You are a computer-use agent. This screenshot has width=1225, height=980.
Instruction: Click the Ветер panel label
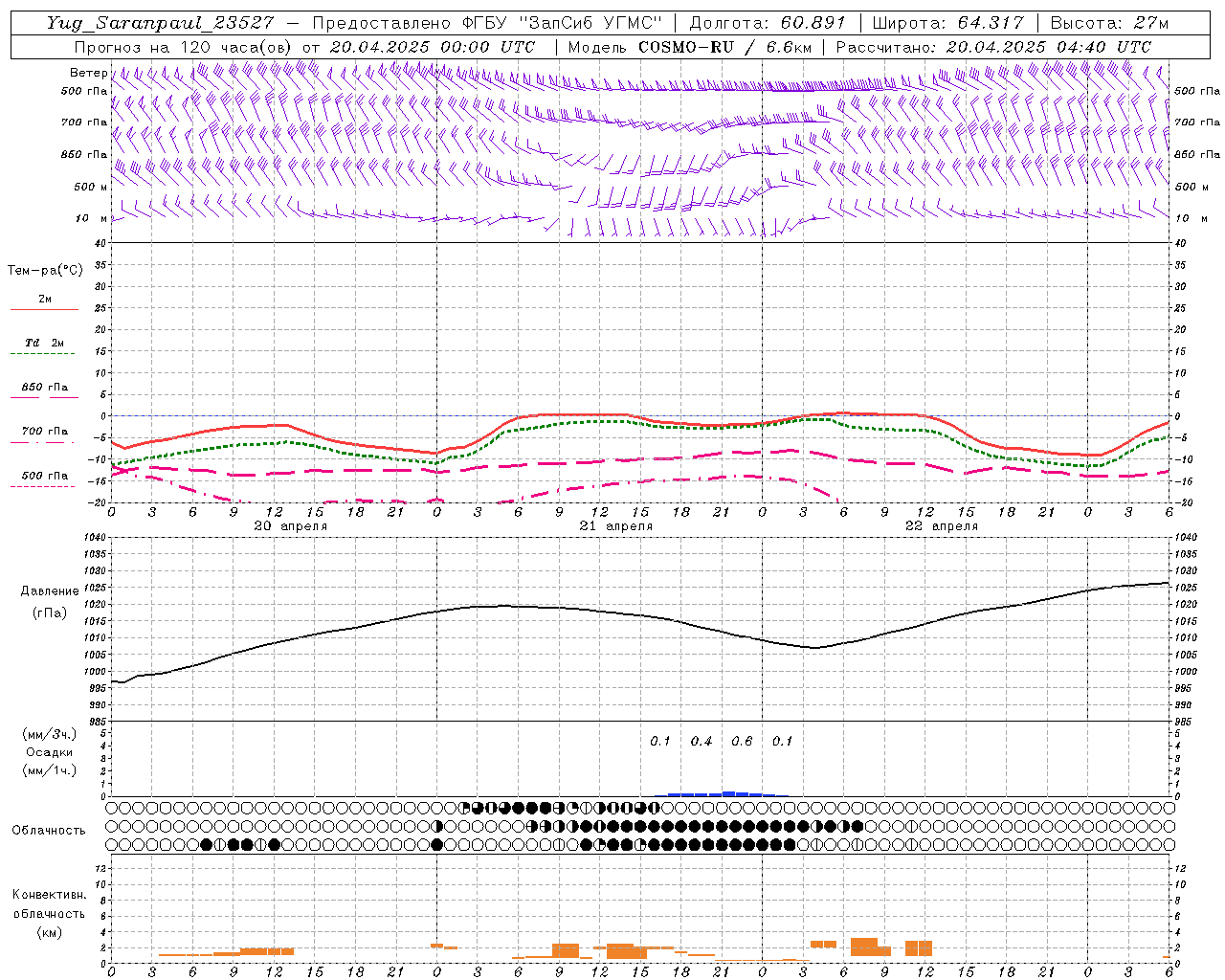[x=88, y=73]
